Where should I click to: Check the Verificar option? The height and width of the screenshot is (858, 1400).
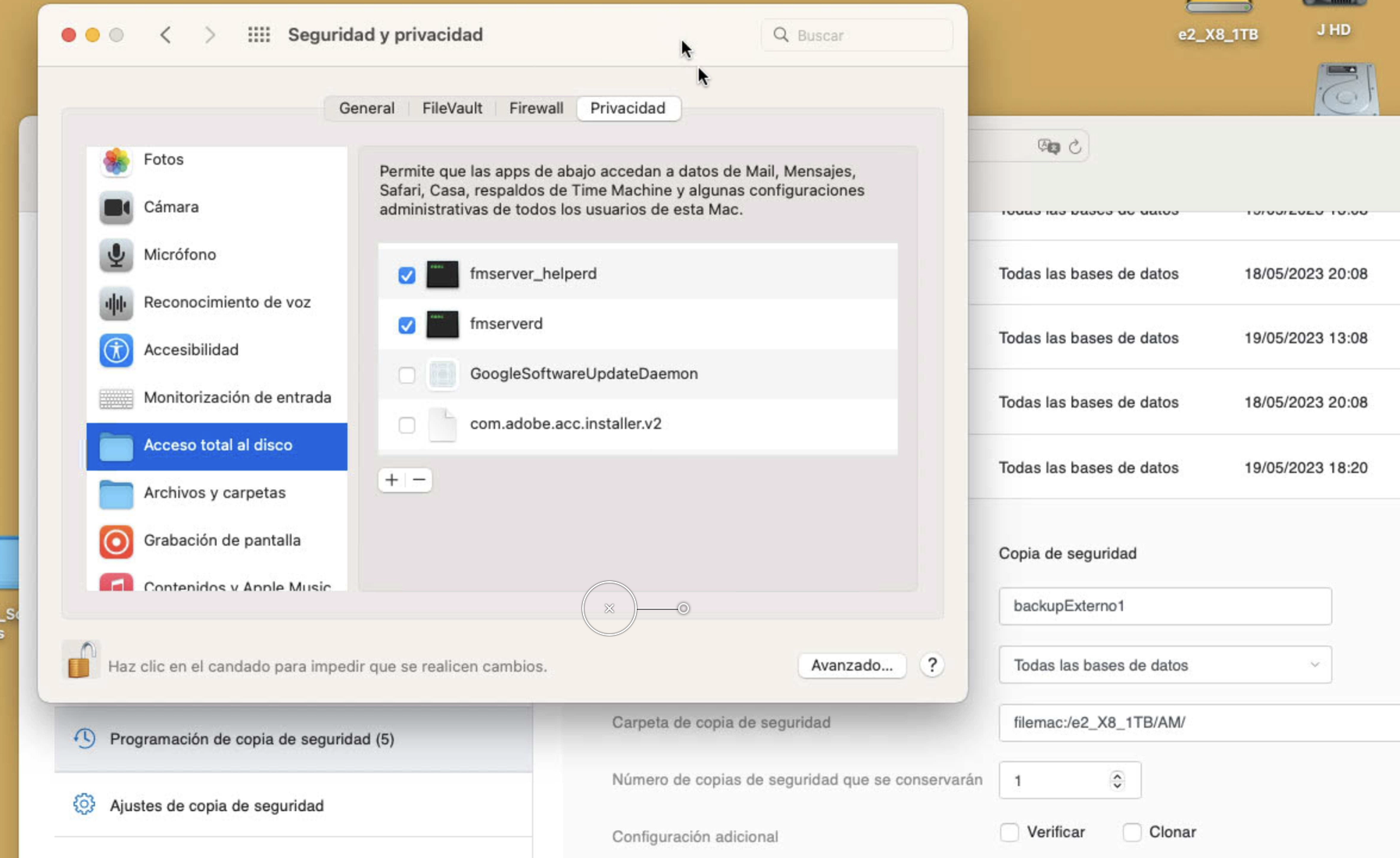click(x=1011, y=832)
